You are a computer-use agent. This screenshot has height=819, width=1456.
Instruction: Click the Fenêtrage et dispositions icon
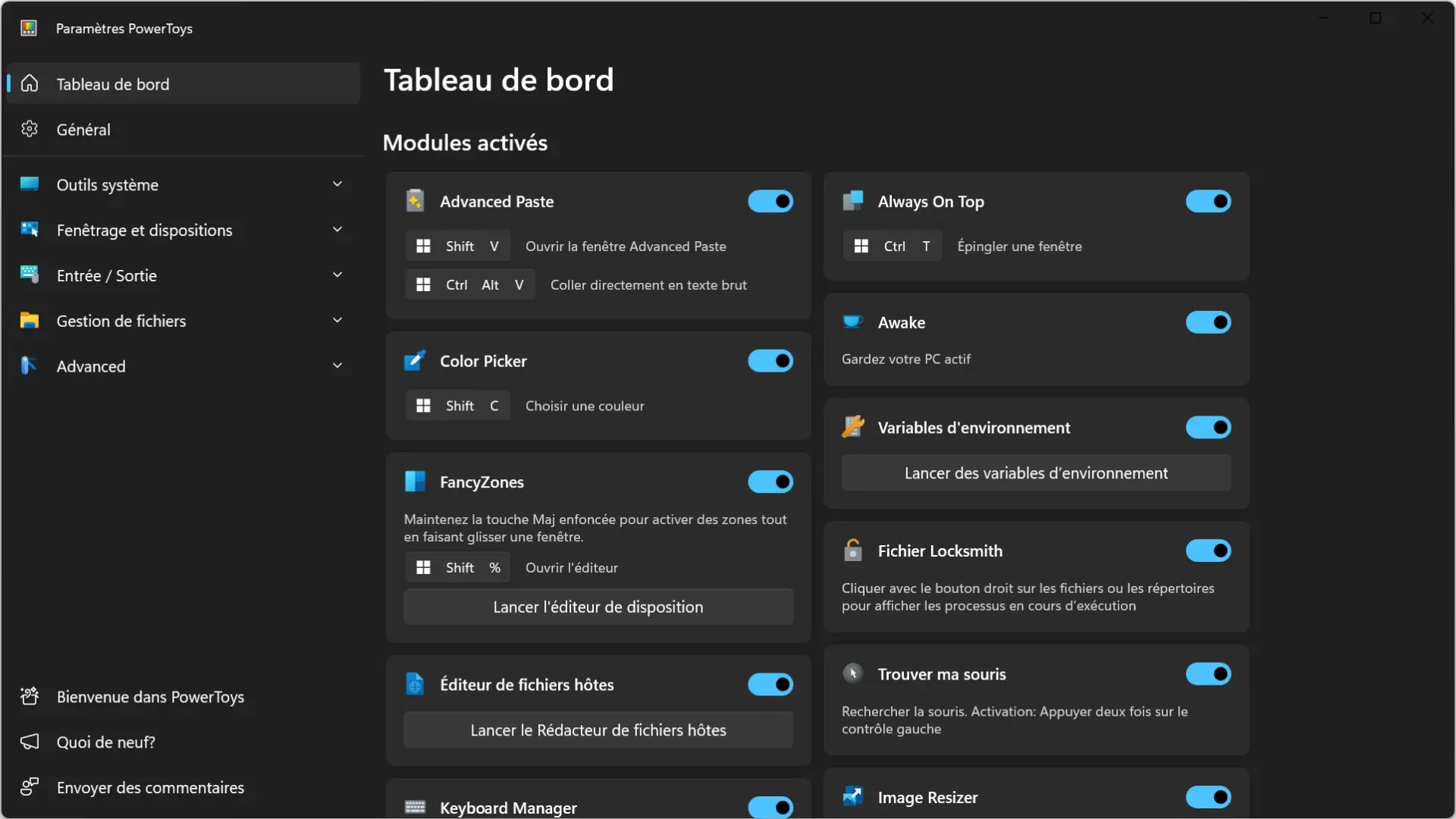[30, 229]
